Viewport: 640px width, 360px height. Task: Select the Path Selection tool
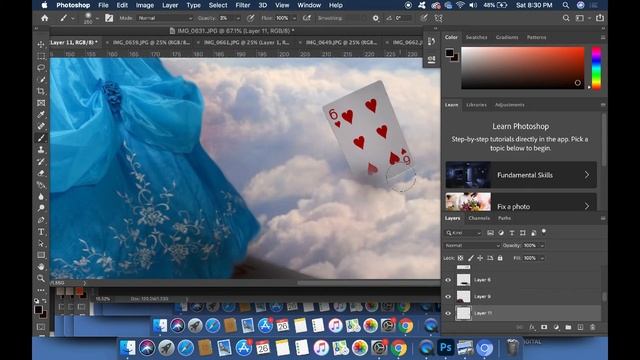tap(41, 243)
